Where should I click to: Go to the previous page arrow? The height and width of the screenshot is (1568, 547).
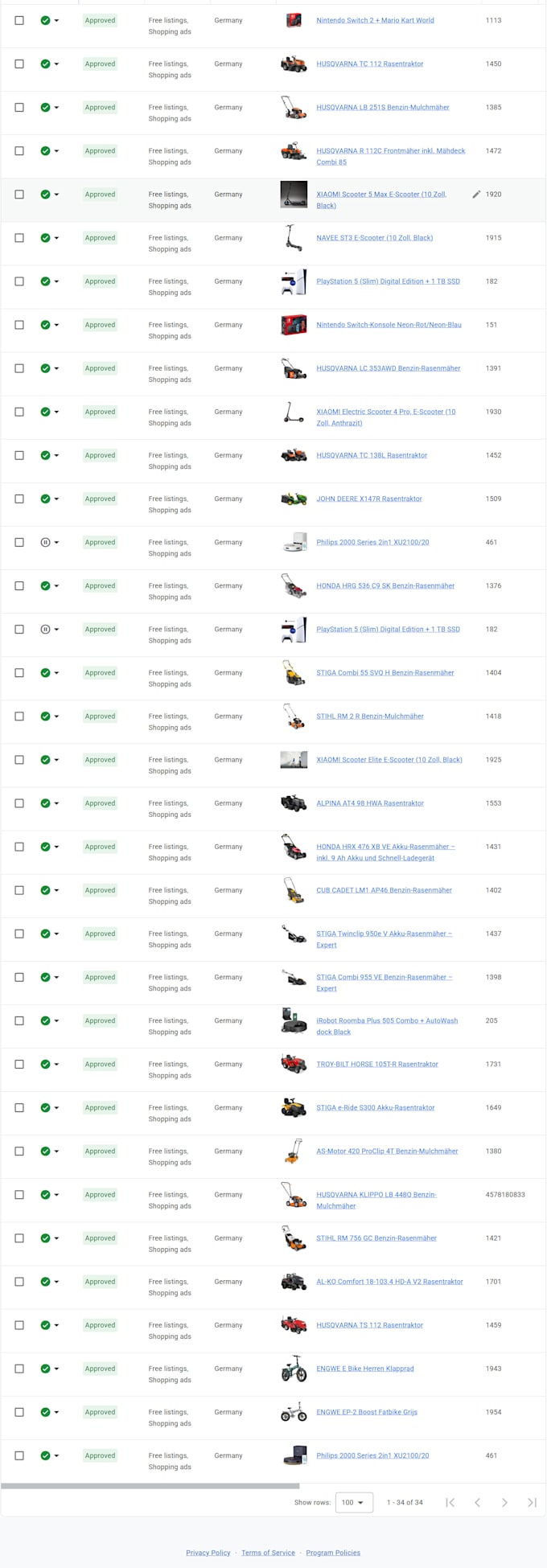pyautogui.click(x=477, y=1502)
